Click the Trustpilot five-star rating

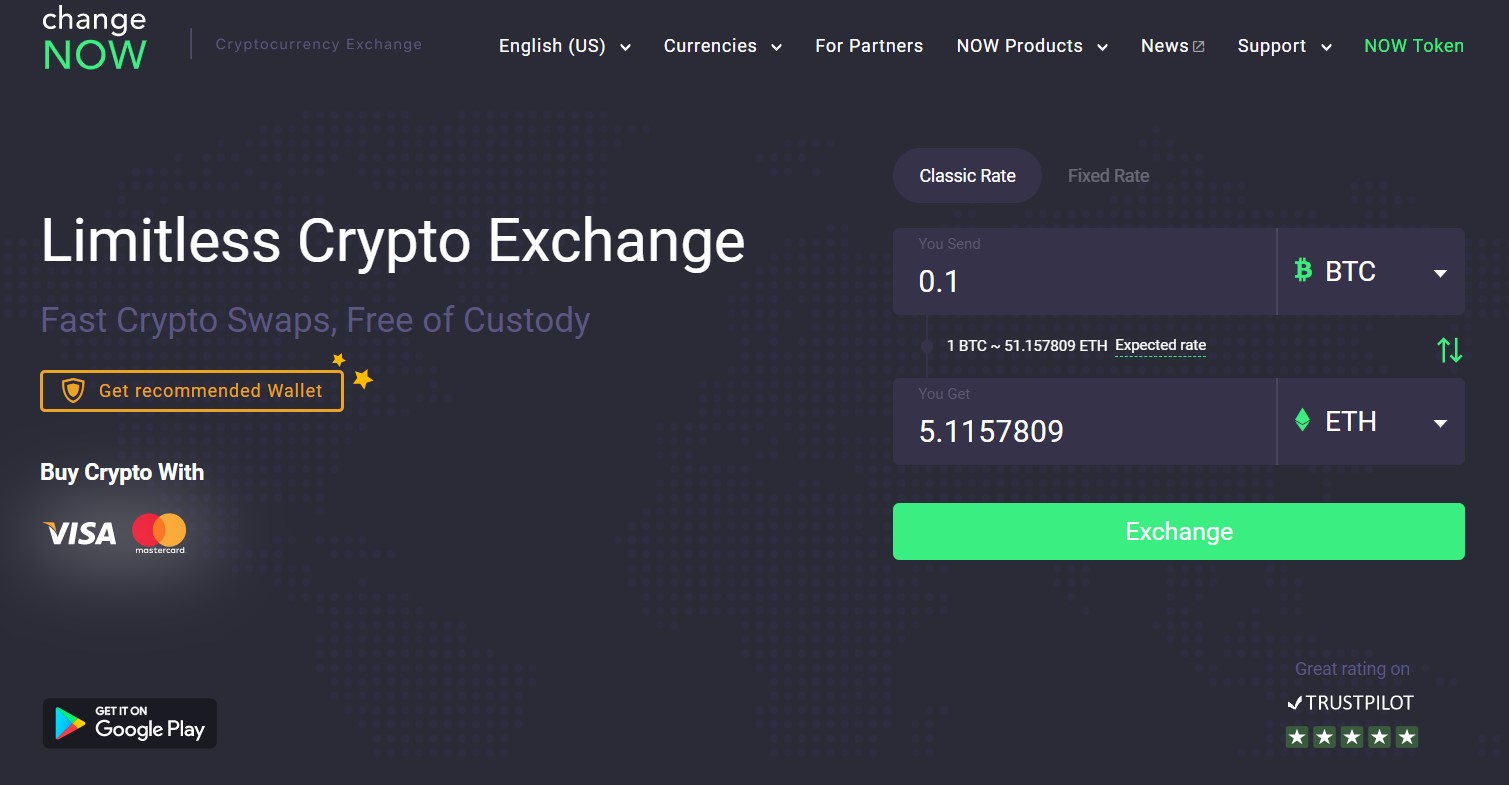tap(1351, 737)
